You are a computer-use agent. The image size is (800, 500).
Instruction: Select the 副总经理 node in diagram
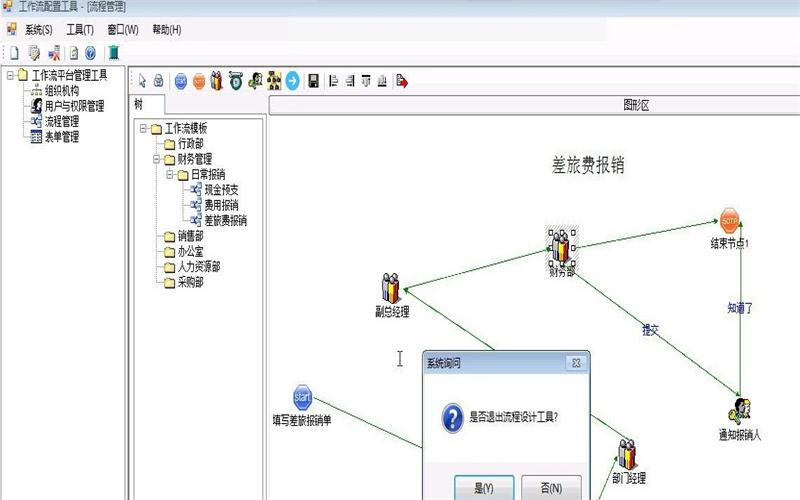point(391,288)
